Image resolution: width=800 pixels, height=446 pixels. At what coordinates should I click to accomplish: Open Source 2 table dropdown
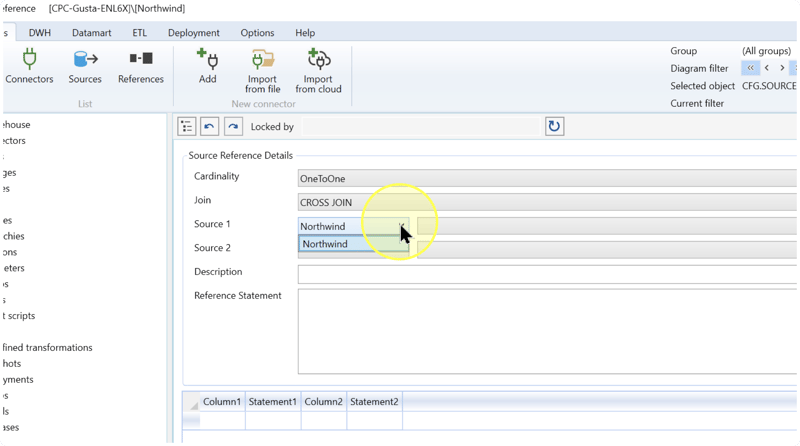click(607, 250)
